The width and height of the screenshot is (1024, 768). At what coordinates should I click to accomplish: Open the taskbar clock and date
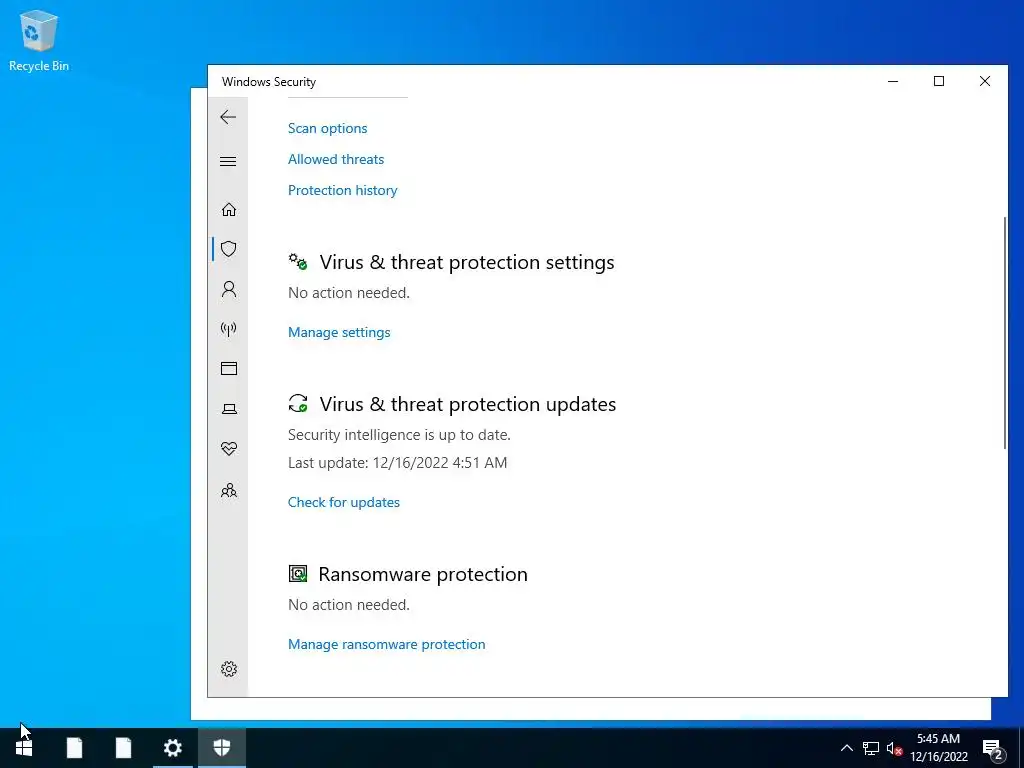click(938, 748)
